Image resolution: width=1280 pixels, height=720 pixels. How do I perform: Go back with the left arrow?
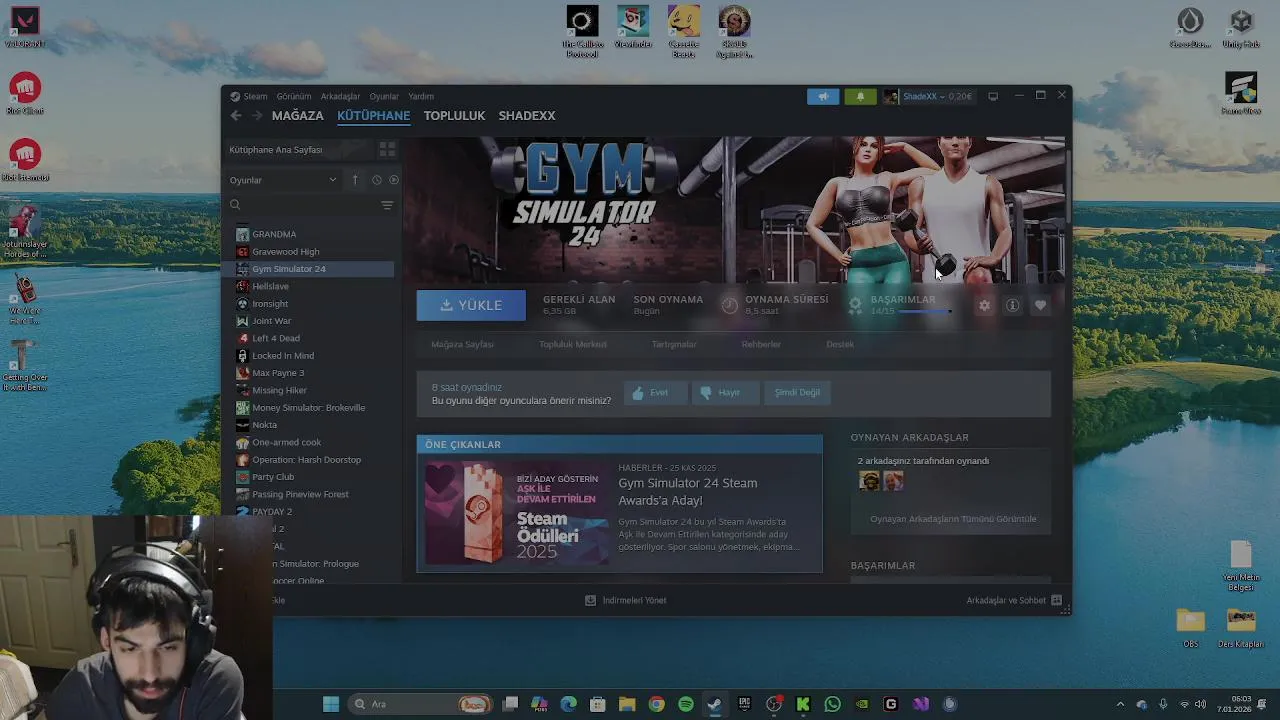click(x=236, y=116)
